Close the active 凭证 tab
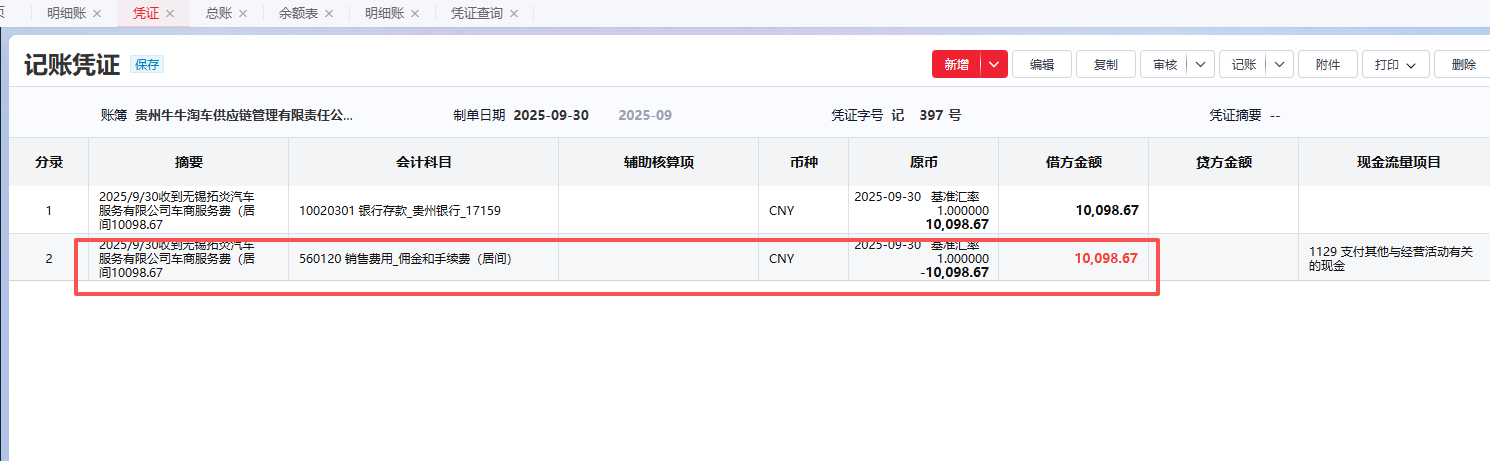Screen dimensions: 1490x461 170,14
